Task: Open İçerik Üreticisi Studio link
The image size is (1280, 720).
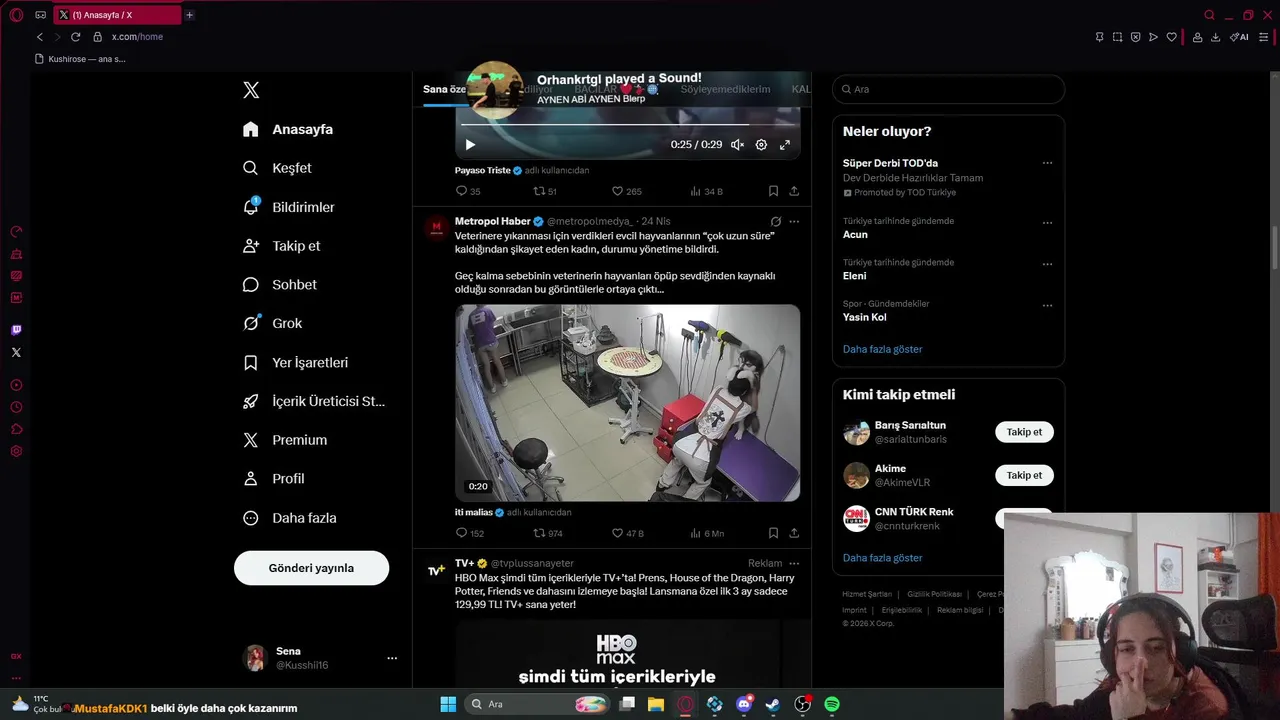Action: 314,401
